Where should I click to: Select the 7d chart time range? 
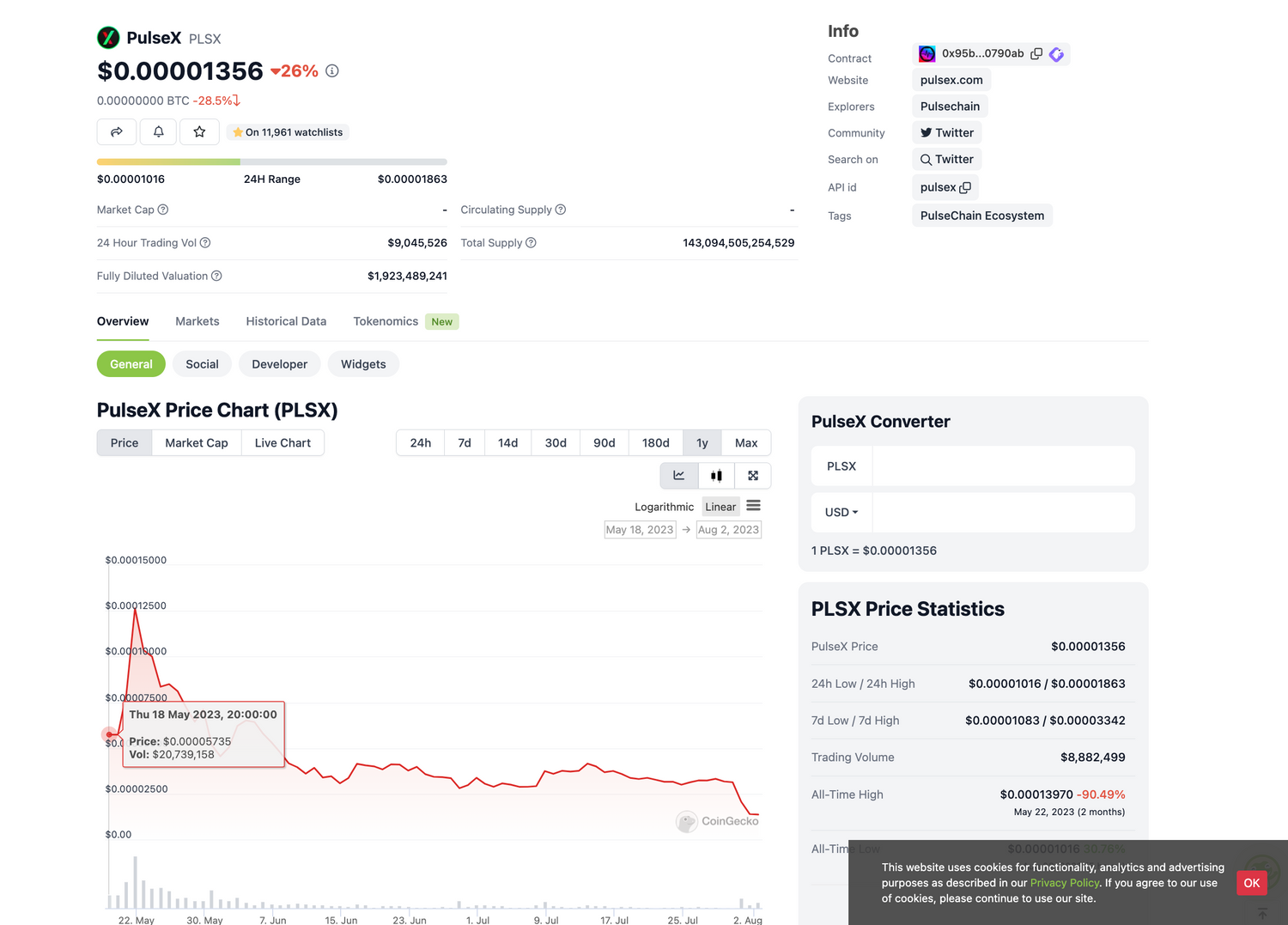pyautogui.click(x=465, y=443)
